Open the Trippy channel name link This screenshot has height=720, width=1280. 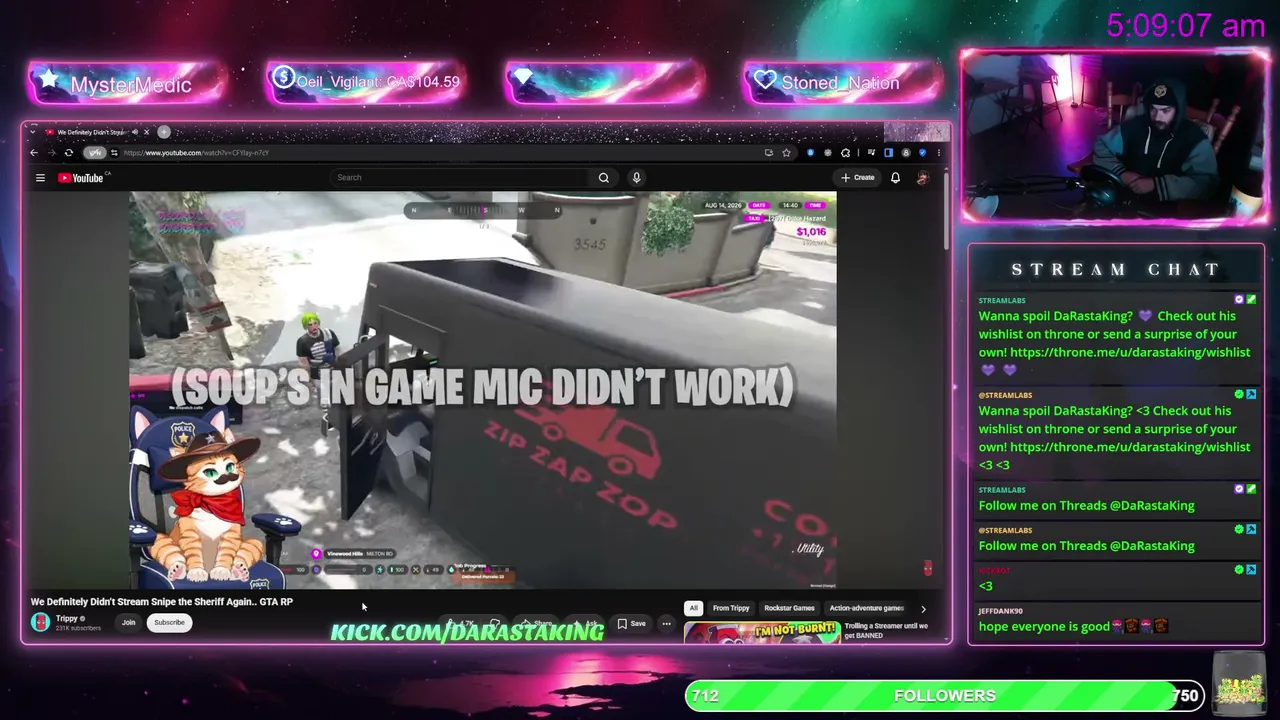click(67, 618)
